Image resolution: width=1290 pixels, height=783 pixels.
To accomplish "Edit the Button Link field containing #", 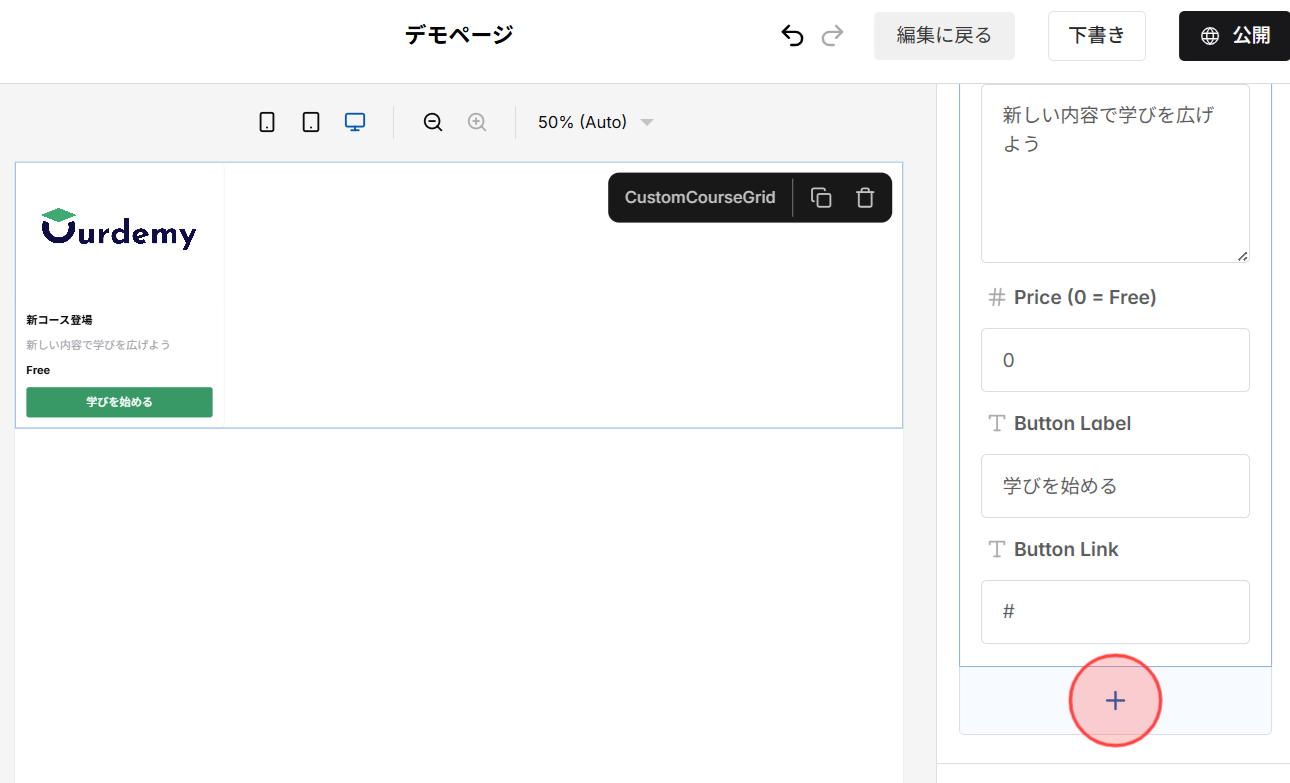I will pos(1115,611).
